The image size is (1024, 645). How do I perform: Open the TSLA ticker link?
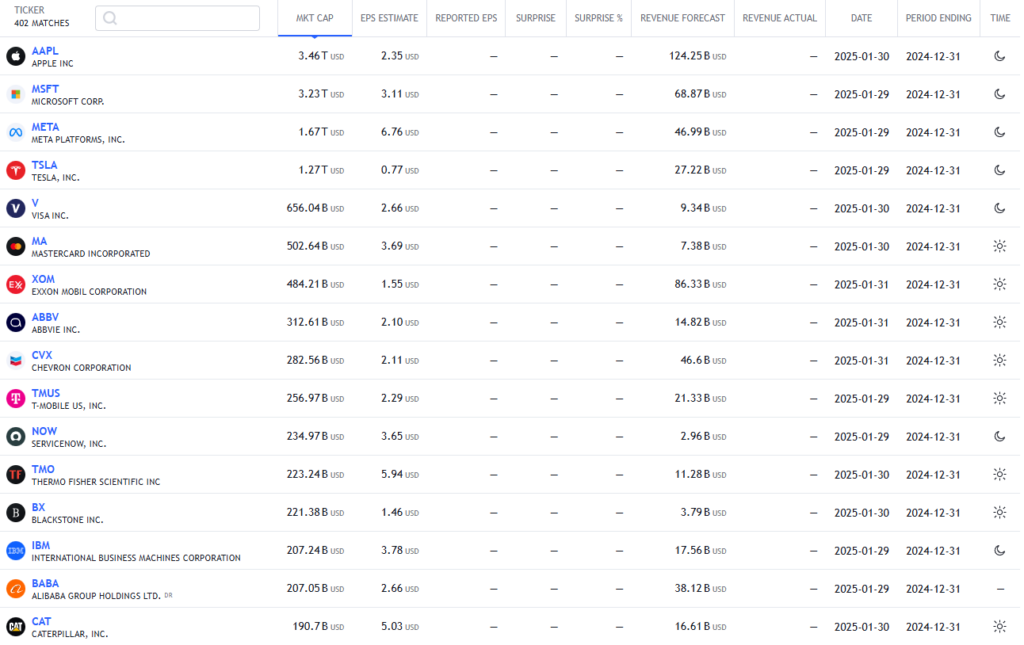tap(44, 165)
